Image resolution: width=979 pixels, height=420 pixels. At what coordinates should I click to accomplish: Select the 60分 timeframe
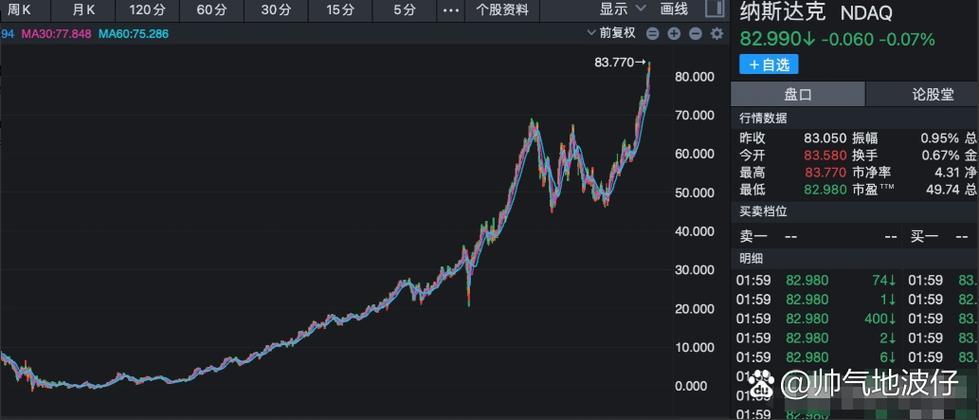211,10
